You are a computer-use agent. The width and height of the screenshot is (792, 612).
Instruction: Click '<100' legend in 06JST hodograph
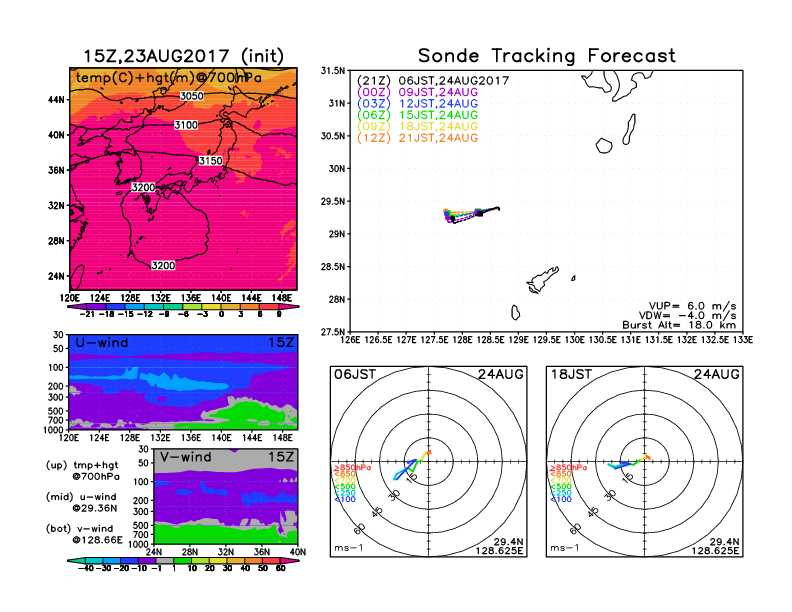coord(345,499)
